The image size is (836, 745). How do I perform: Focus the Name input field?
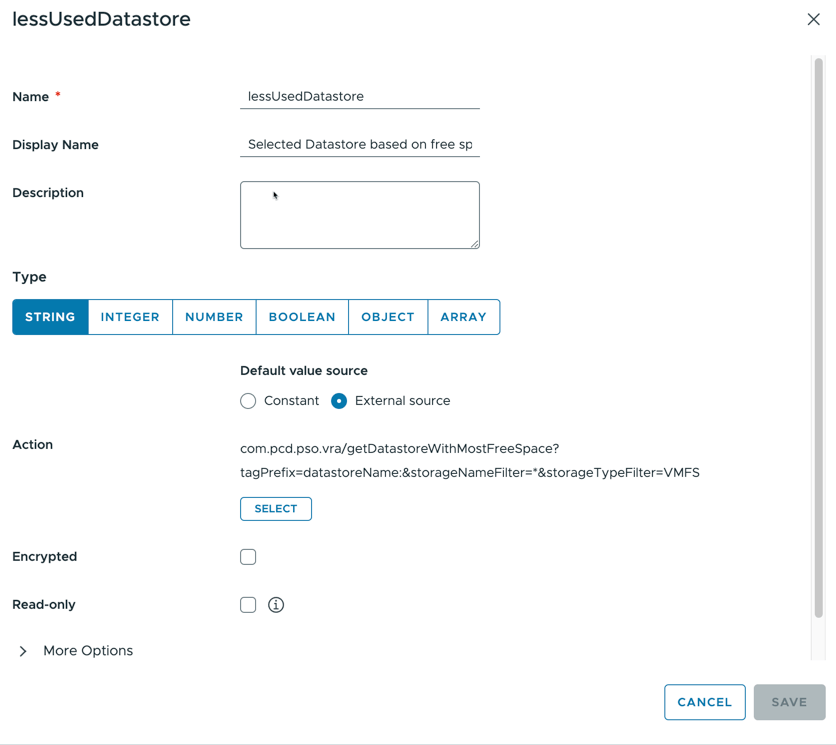pos(360,97)
